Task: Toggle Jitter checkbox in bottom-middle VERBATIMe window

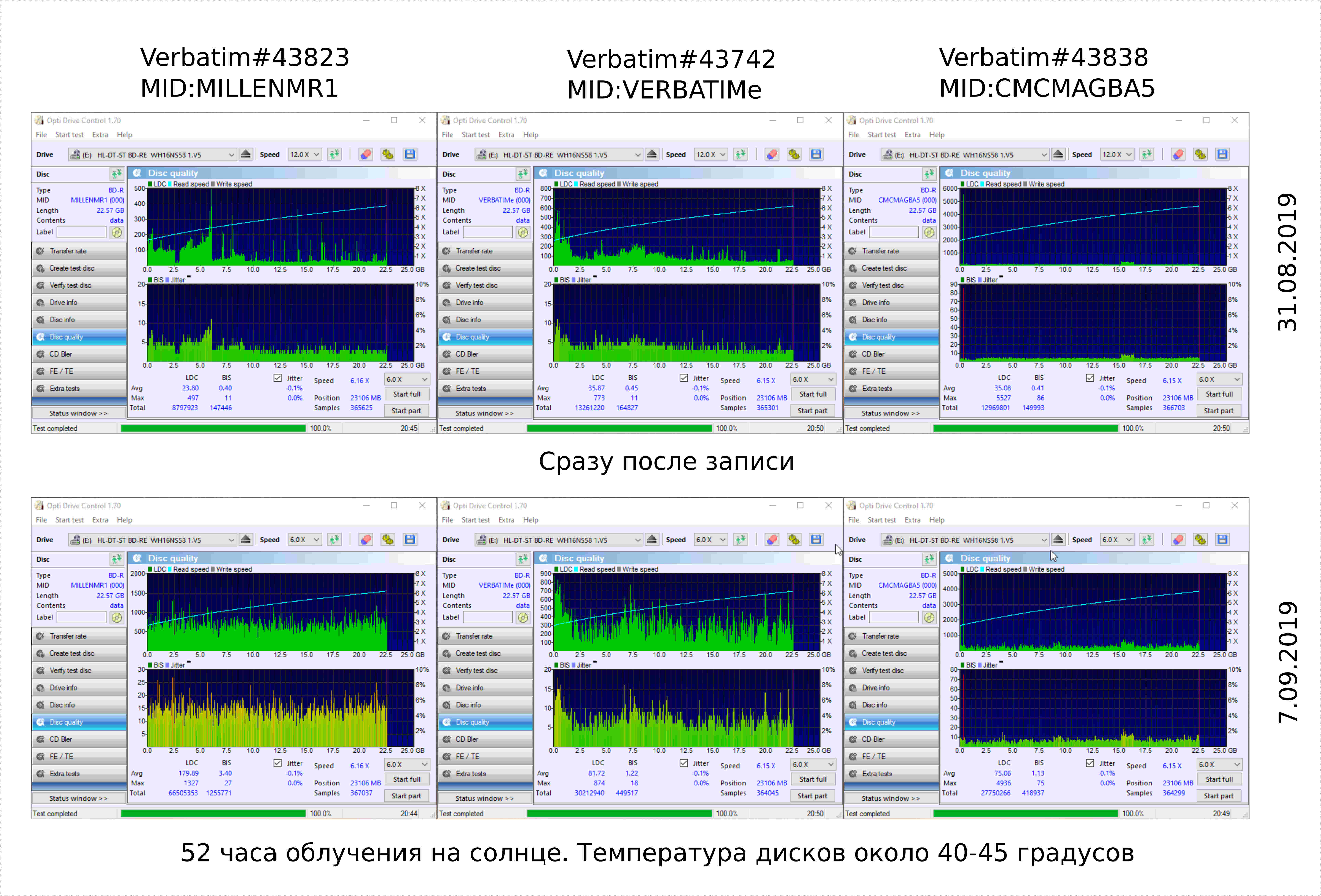Action: (x=684, y=763)
